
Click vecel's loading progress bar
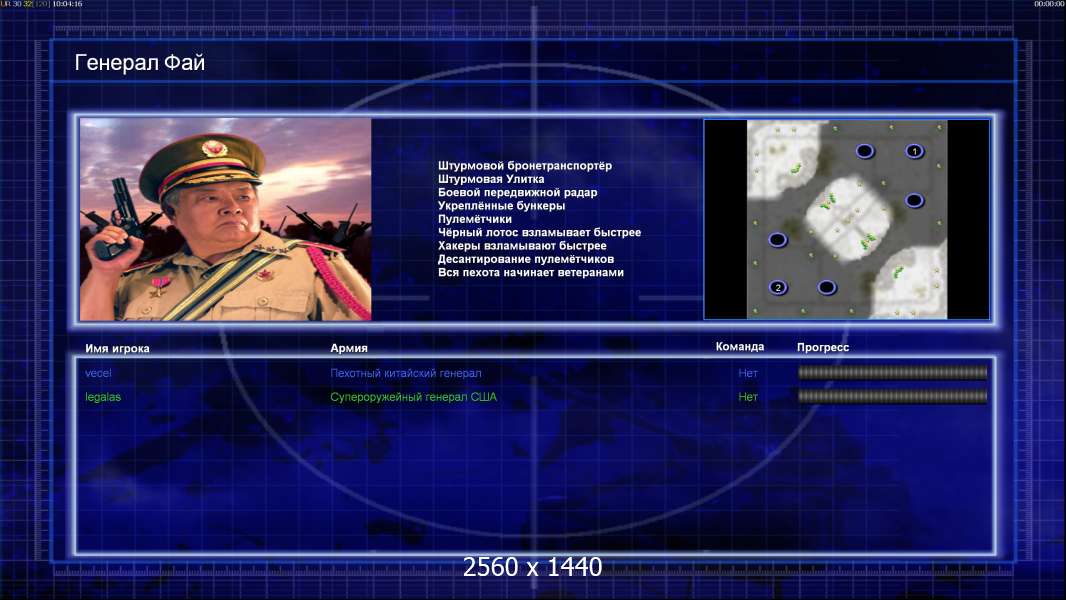pyautogui.click(x=893, y=372)
